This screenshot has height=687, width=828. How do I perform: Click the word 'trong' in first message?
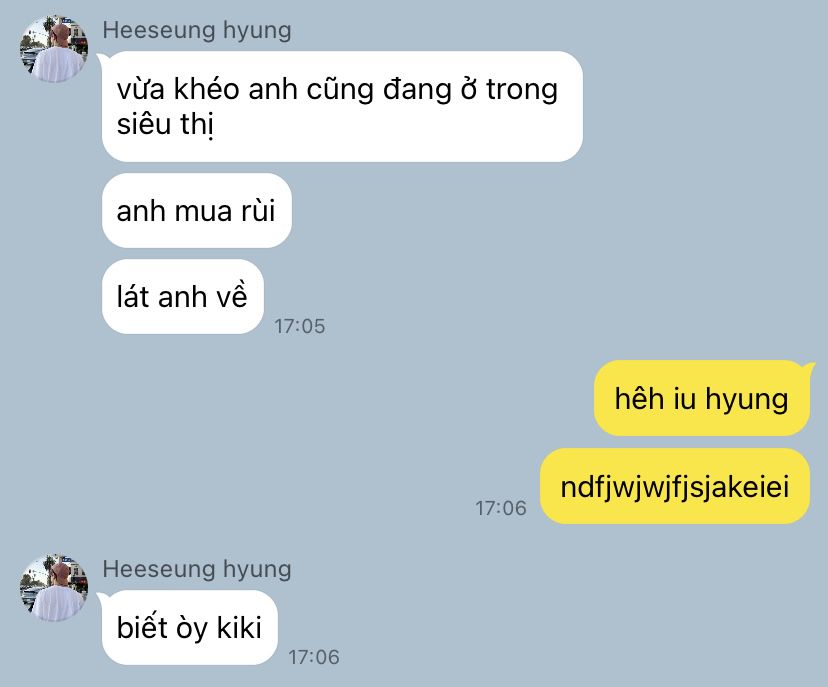pos(522,91)
